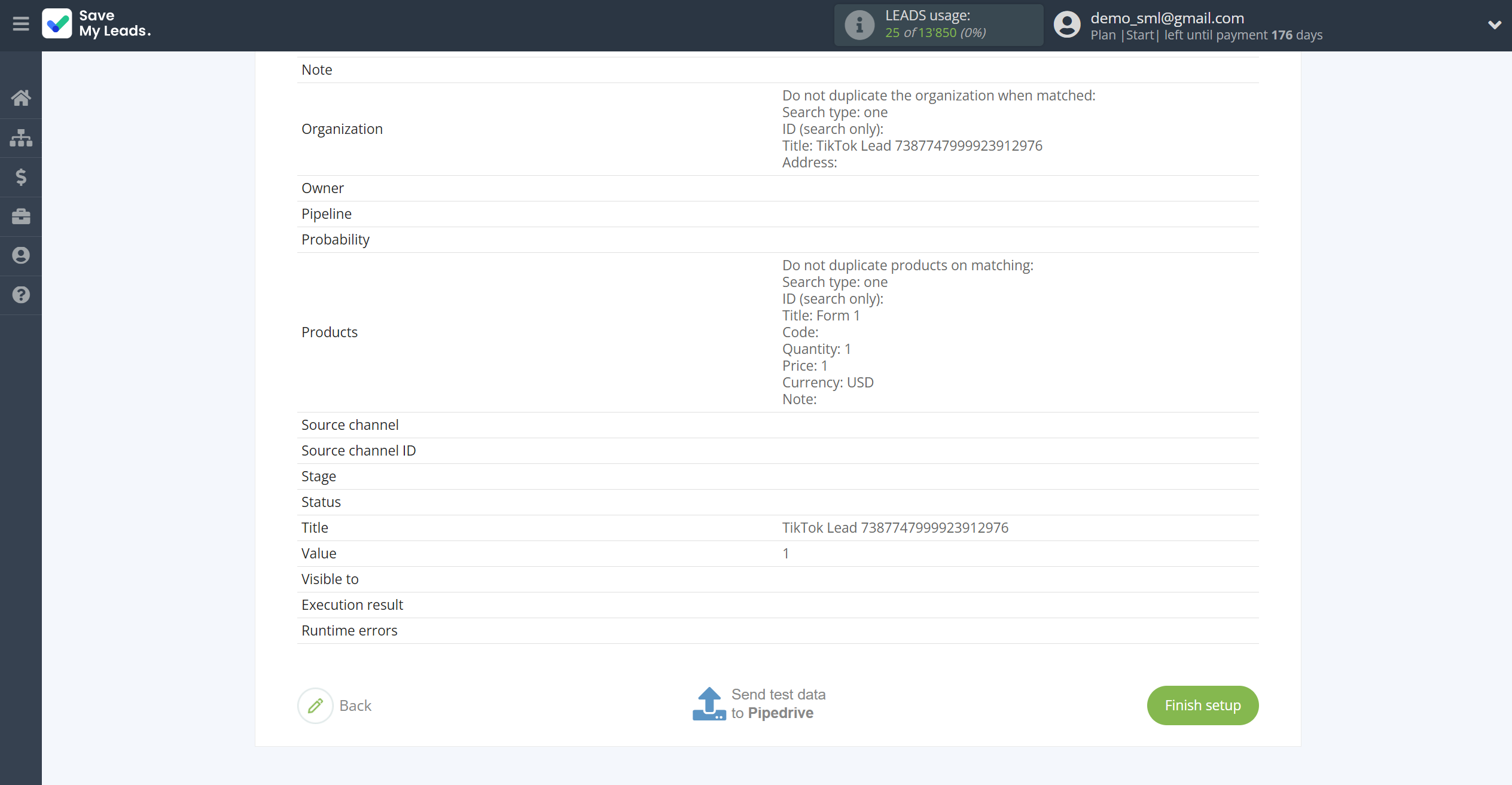Click the Status row label
Image resolution: width=1512 pixels, height=785 pixels.
[321, 502]
